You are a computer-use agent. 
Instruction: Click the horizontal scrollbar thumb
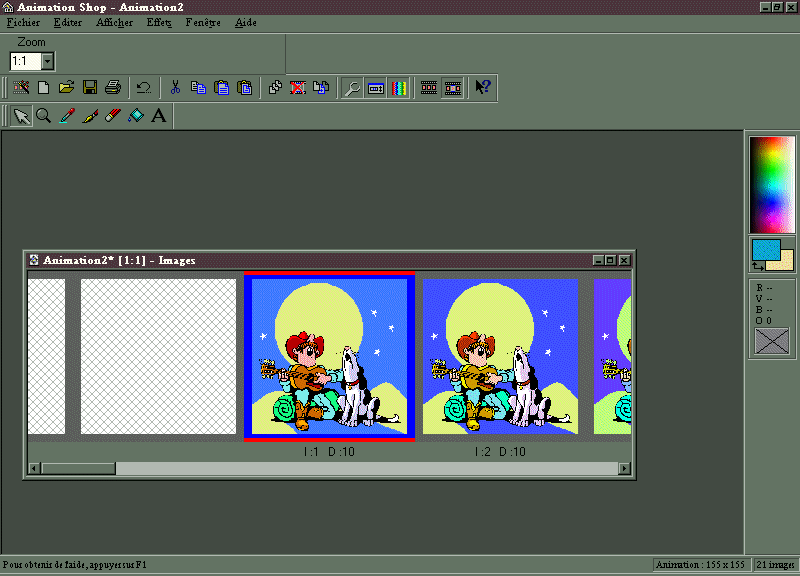pyautogui.click(x=79, y=468)
